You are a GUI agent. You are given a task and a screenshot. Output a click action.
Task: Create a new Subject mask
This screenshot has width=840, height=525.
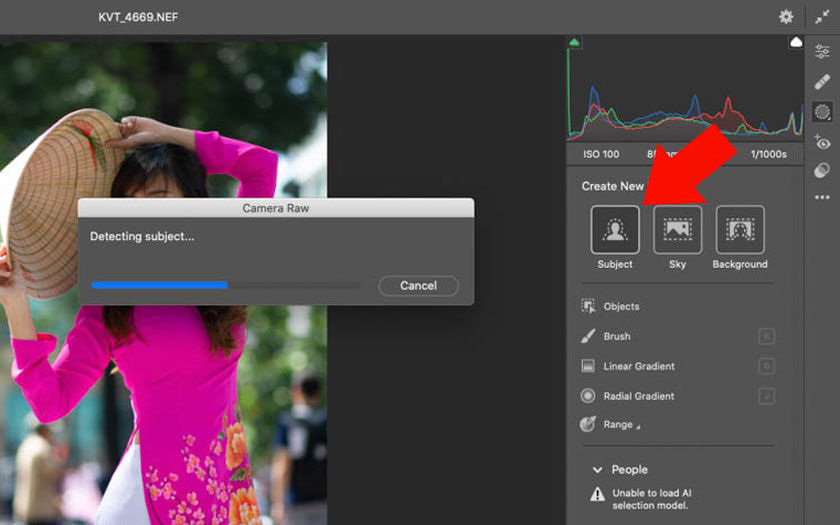(615, 229)
